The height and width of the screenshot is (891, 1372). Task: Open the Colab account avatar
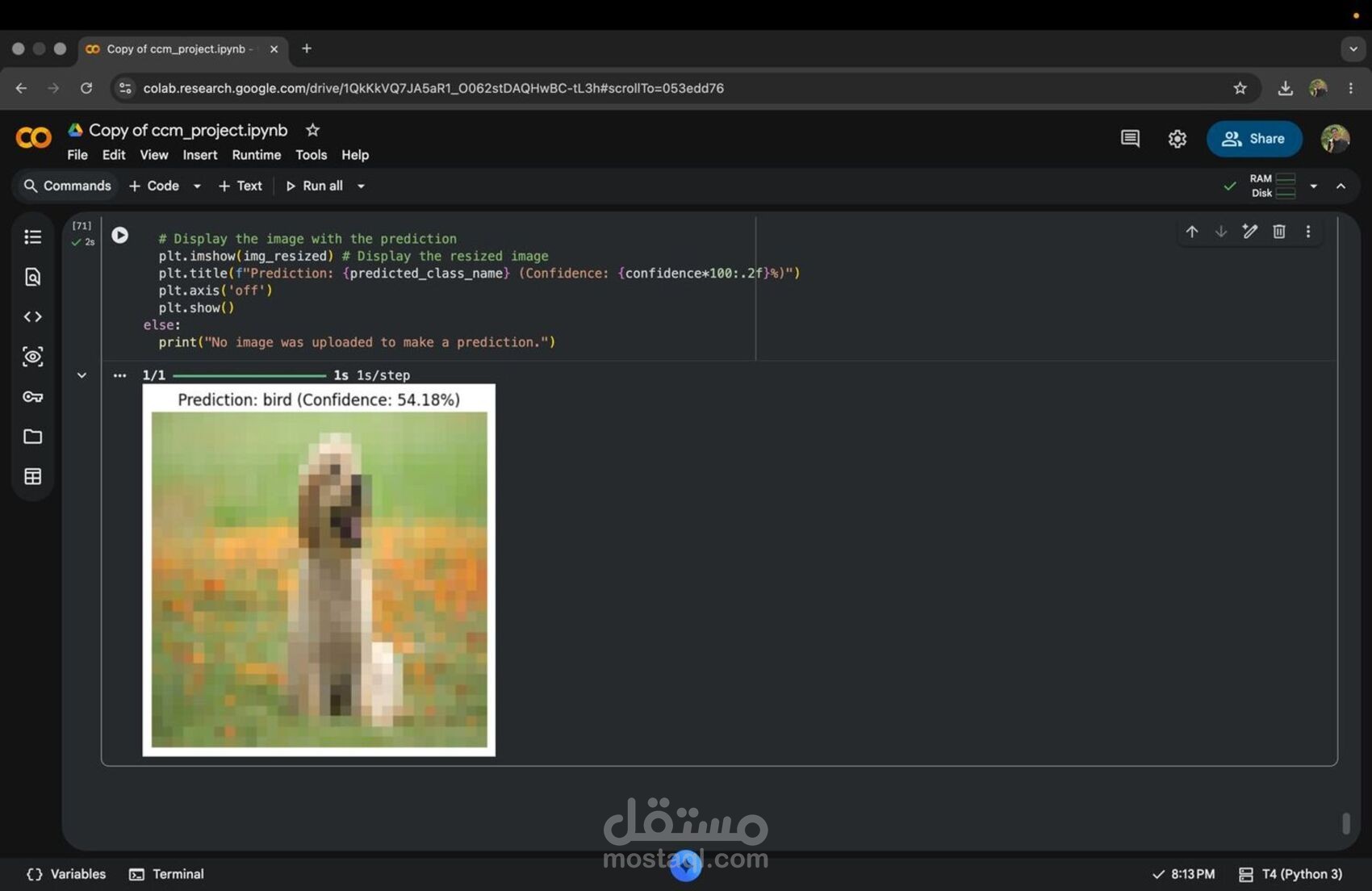click(x=1334, y=139)
